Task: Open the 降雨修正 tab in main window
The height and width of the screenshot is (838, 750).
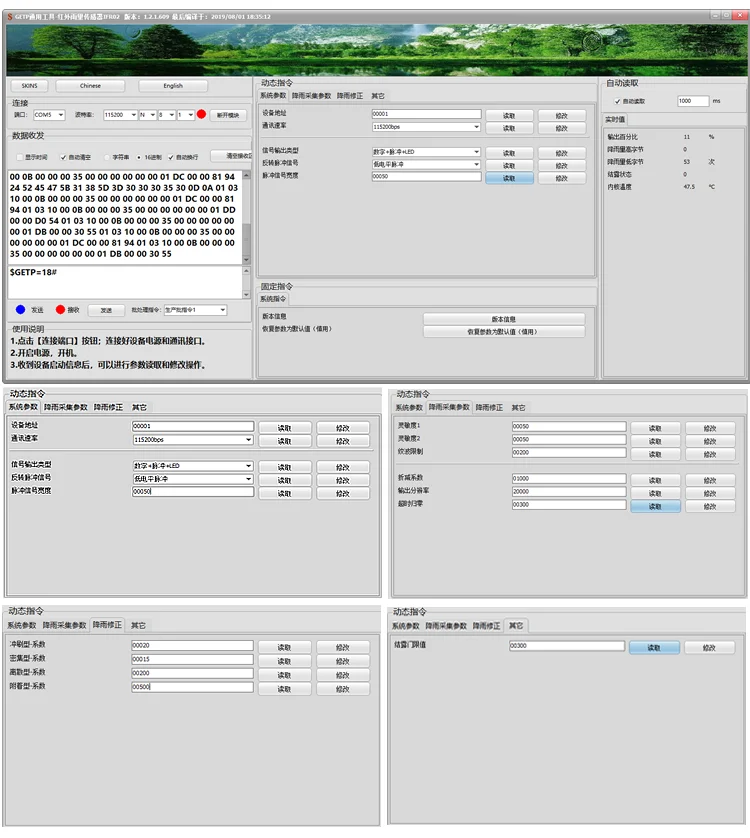Action: click(x=350, y=96)
